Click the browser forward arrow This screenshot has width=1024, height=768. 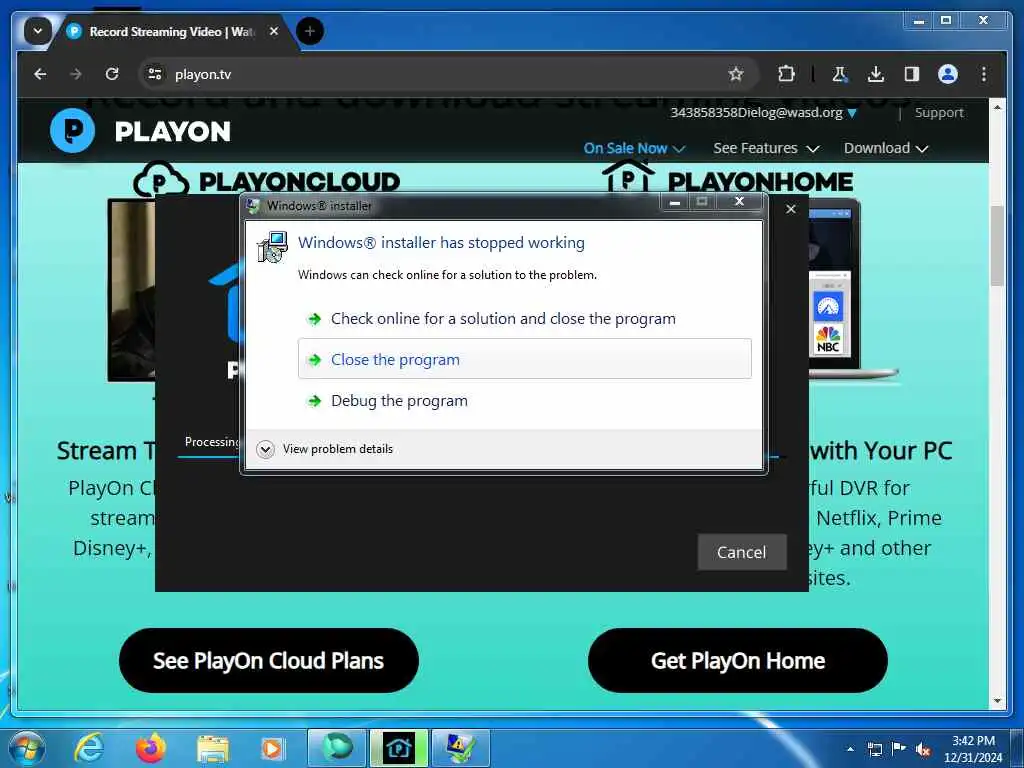click(76, 74)
